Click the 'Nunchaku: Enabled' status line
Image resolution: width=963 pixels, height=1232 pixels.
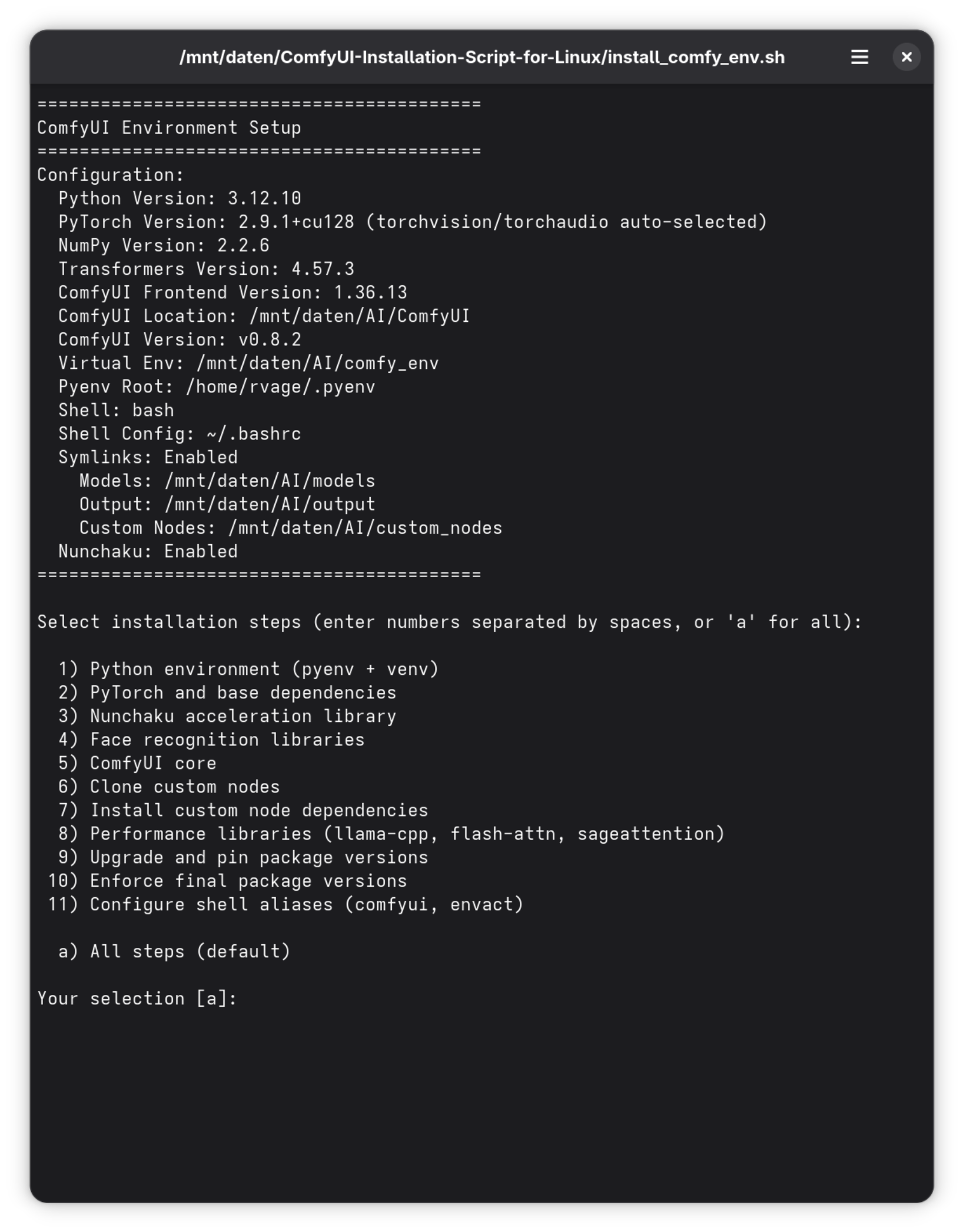148,551
